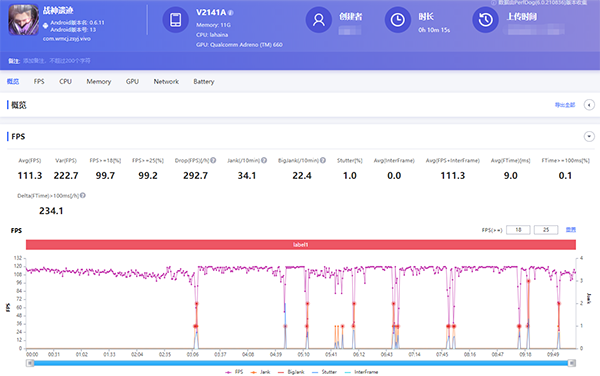Show help for BigJank(/10min) metric
Viewport: 600px width, 376px height.
pos(323,160)
